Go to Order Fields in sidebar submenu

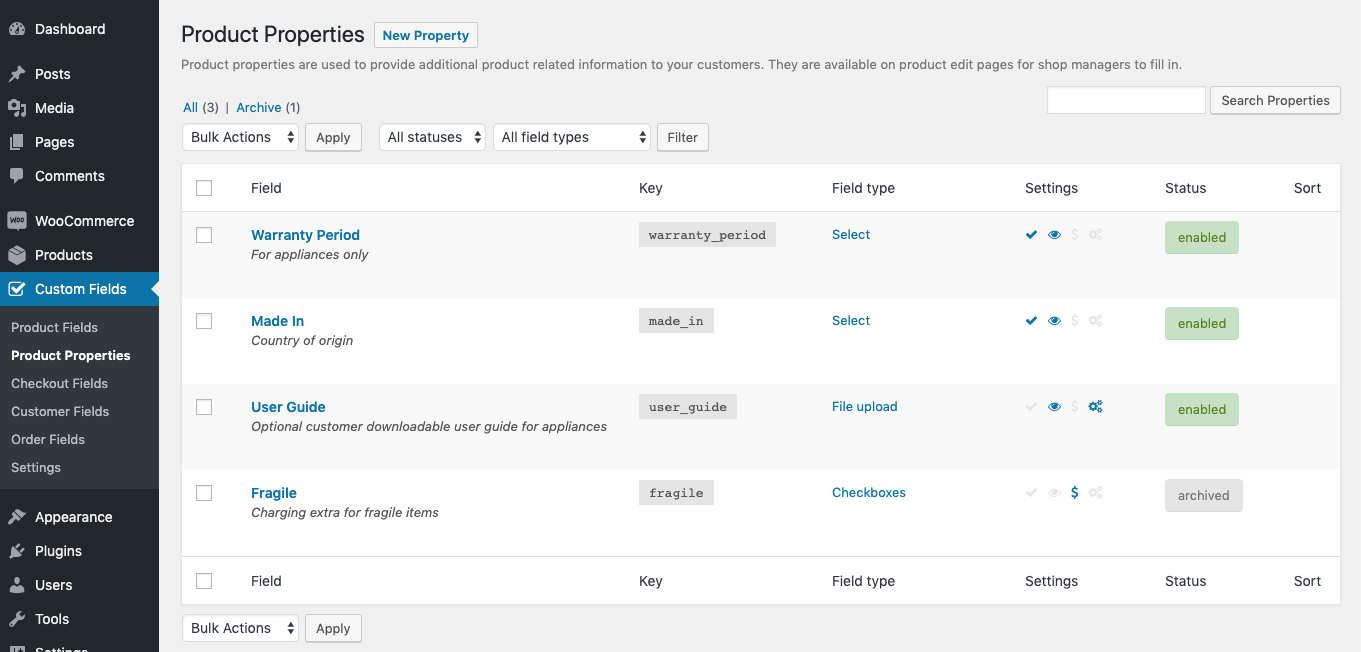[x=48, y=439]
